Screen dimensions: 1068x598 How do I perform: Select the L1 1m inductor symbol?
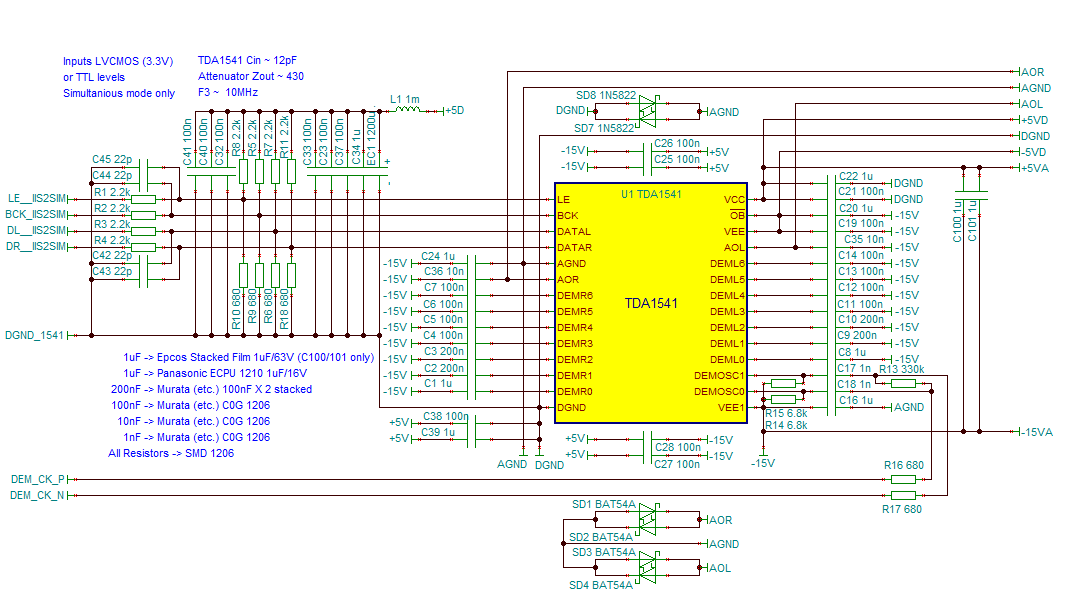tap(407, 108)
